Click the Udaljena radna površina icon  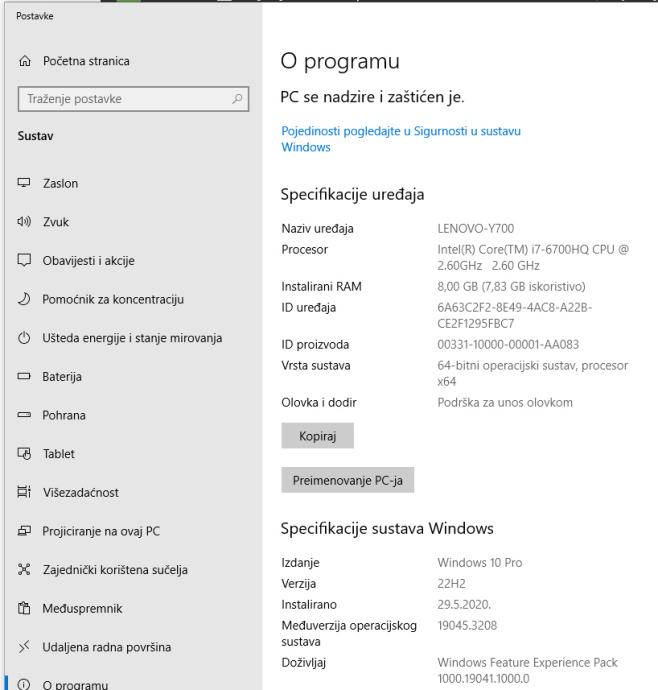click(x=24, y=646)
